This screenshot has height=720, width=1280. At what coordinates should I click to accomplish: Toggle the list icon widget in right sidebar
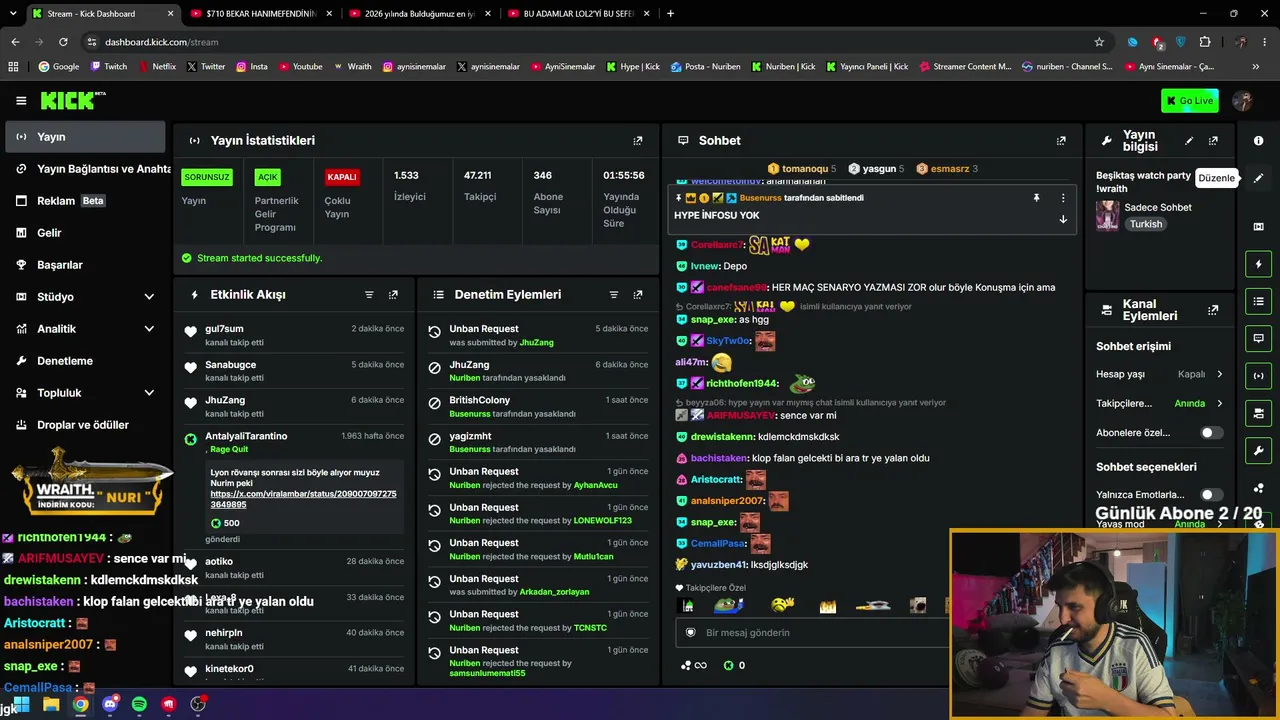(1258, 301)
